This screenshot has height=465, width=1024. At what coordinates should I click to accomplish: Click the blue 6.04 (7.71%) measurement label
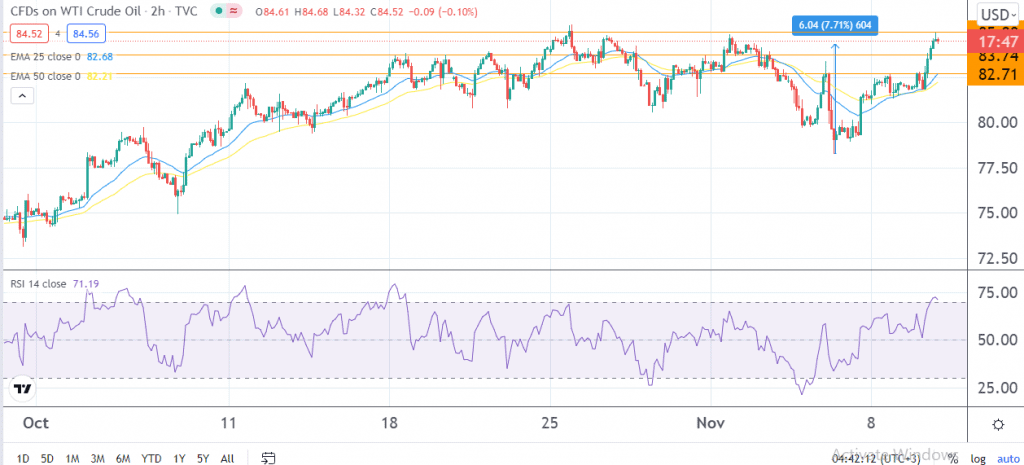(x=835, y=26)
